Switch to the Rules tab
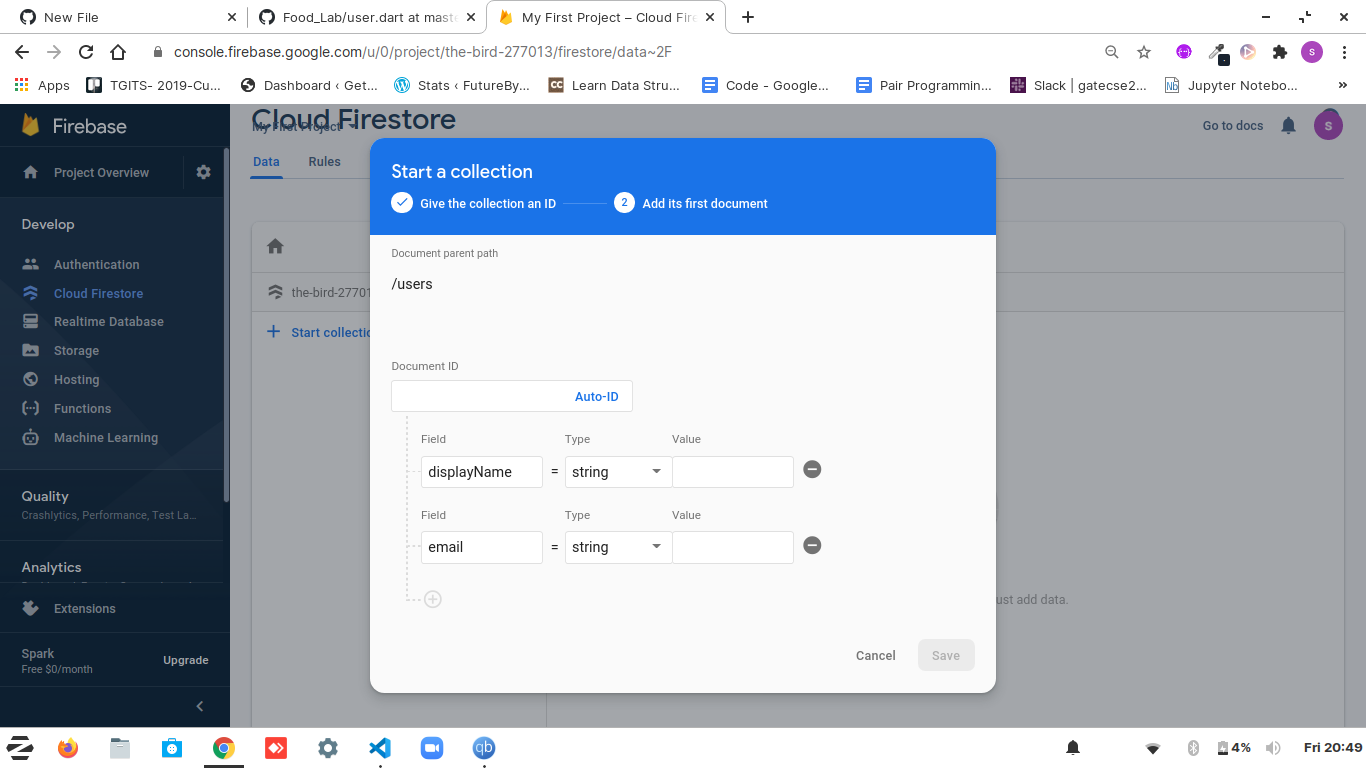 coord(324,162)
